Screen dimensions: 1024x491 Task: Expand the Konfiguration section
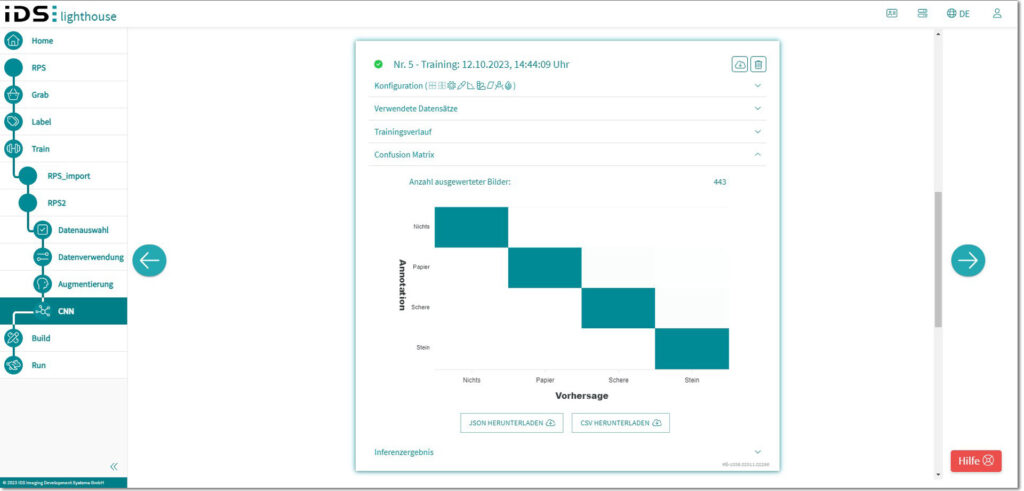[757, 86]
